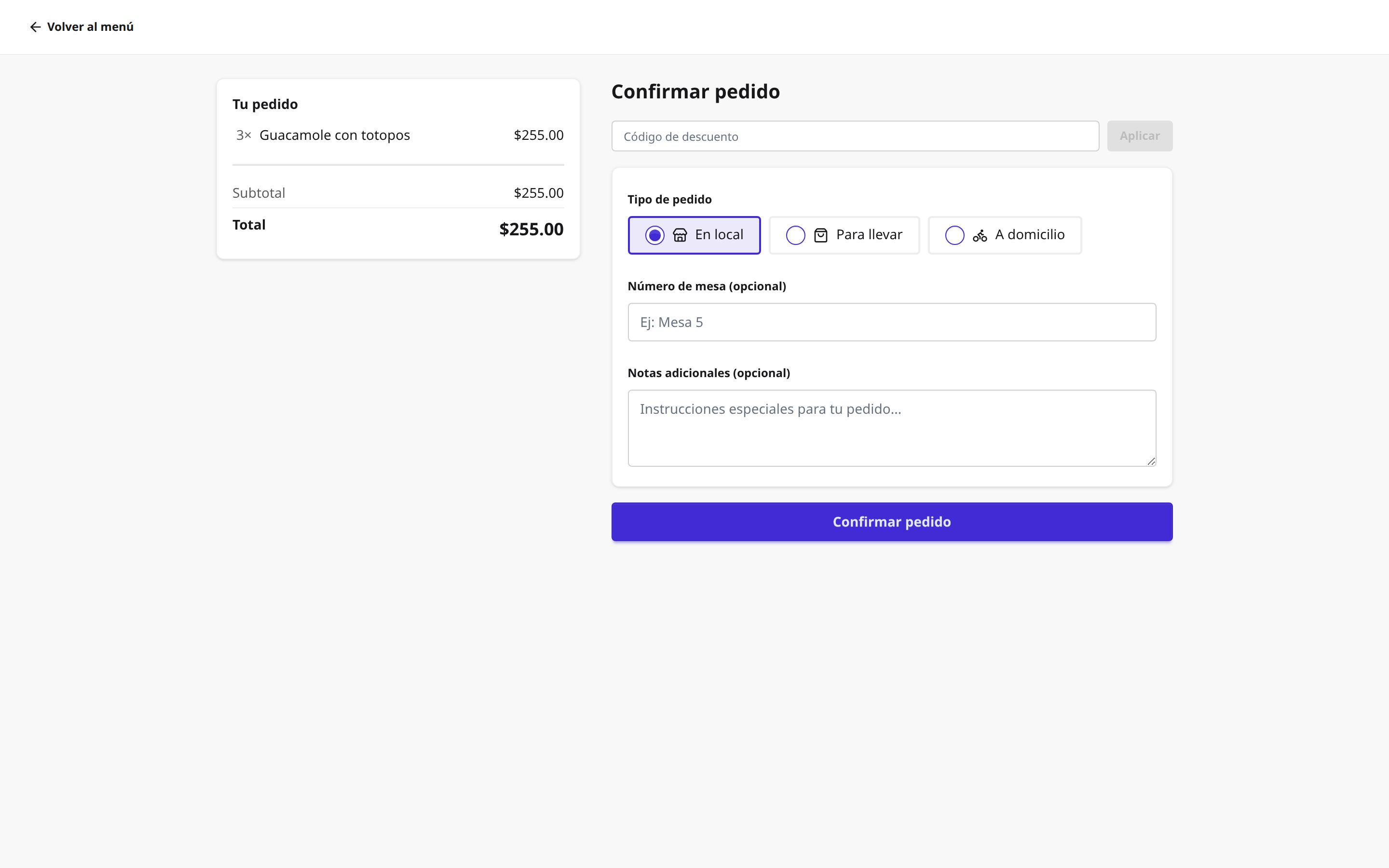This screenshot has height=868, width=1389.
Task: Click the text area resize handle
Action: 1151,461
